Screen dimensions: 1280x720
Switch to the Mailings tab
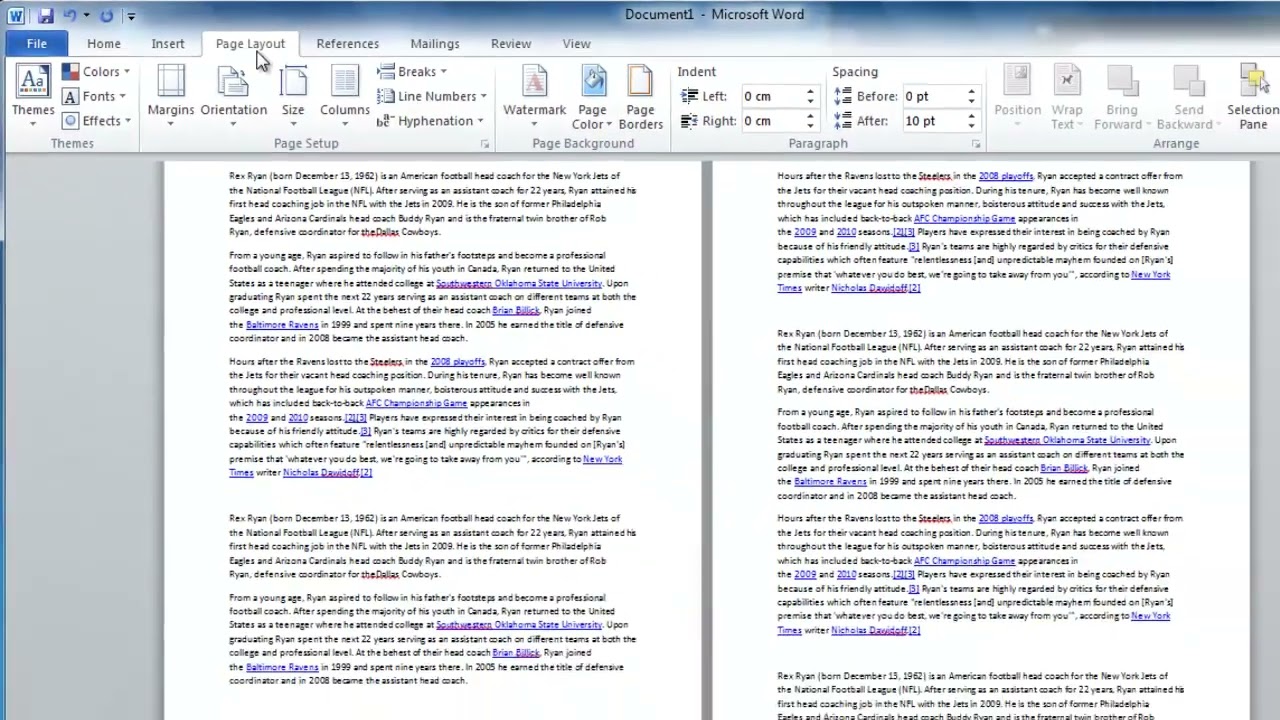tap(434, 44)
